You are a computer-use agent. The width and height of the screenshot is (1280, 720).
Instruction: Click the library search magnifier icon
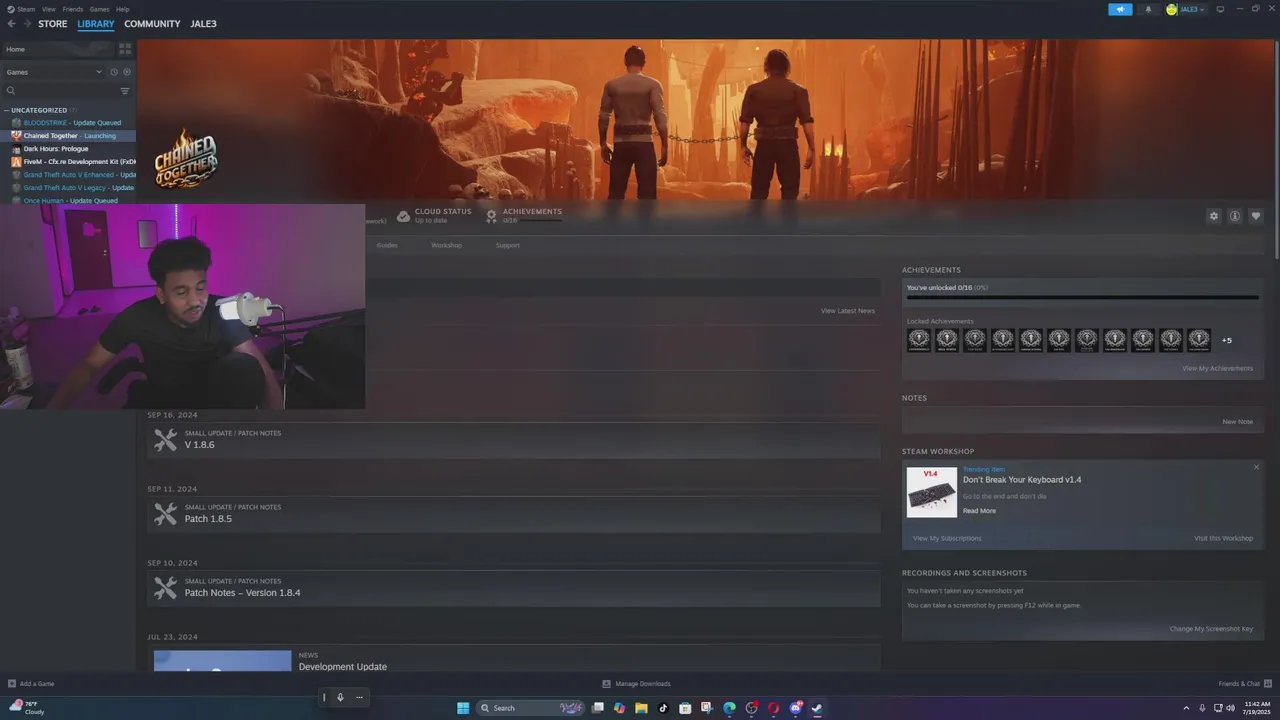click(11, 91)
